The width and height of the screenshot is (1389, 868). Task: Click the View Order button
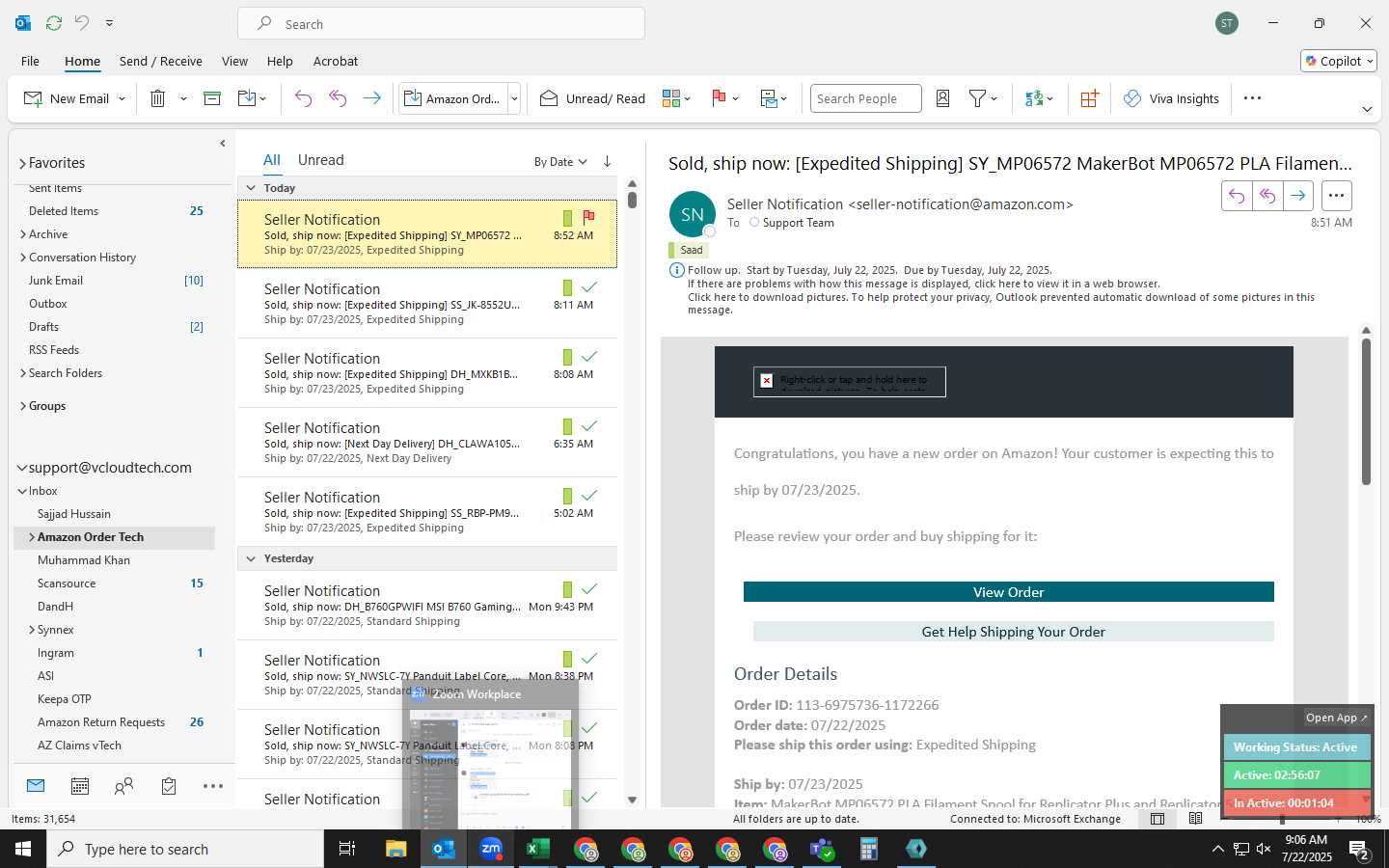click(x=1008, y=592)
